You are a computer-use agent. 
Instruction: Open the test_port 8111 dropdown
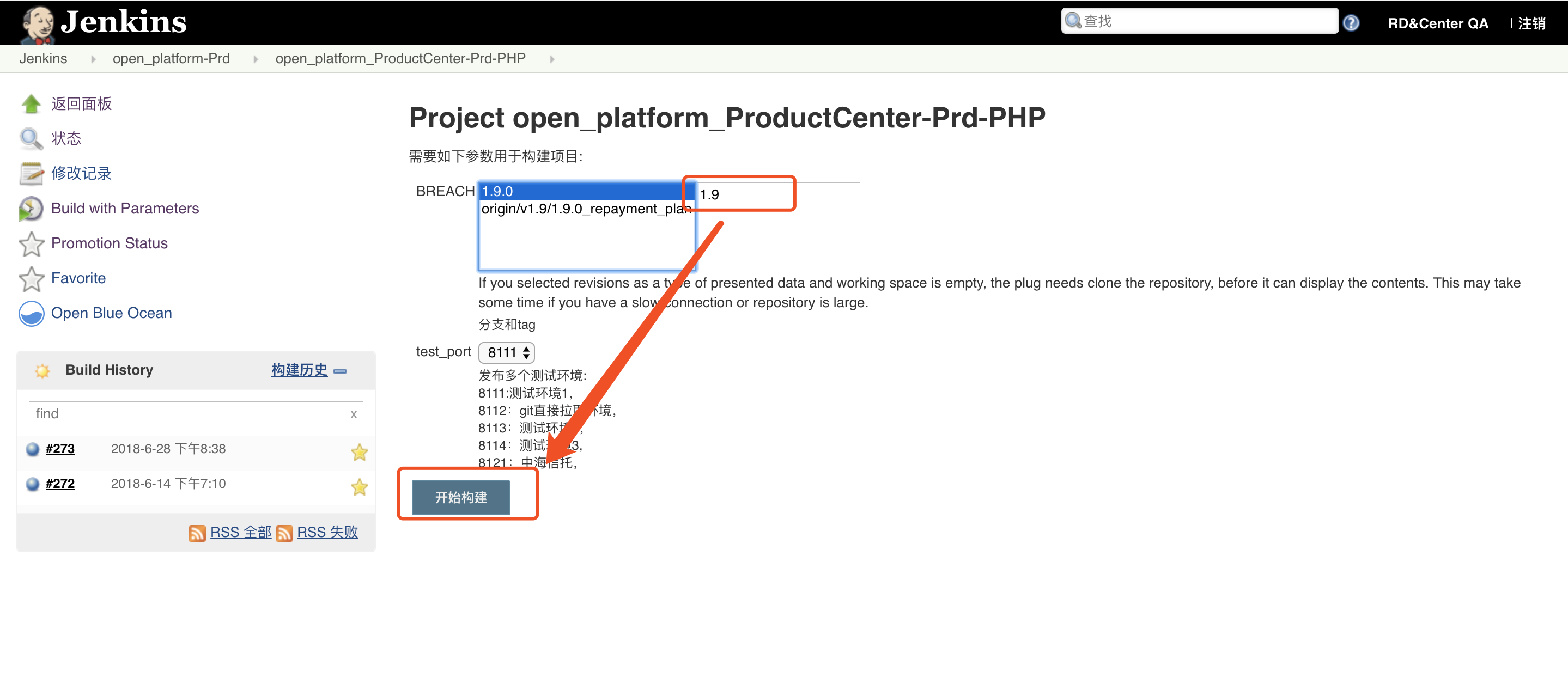pyautogui.click(x=507, y=352)
